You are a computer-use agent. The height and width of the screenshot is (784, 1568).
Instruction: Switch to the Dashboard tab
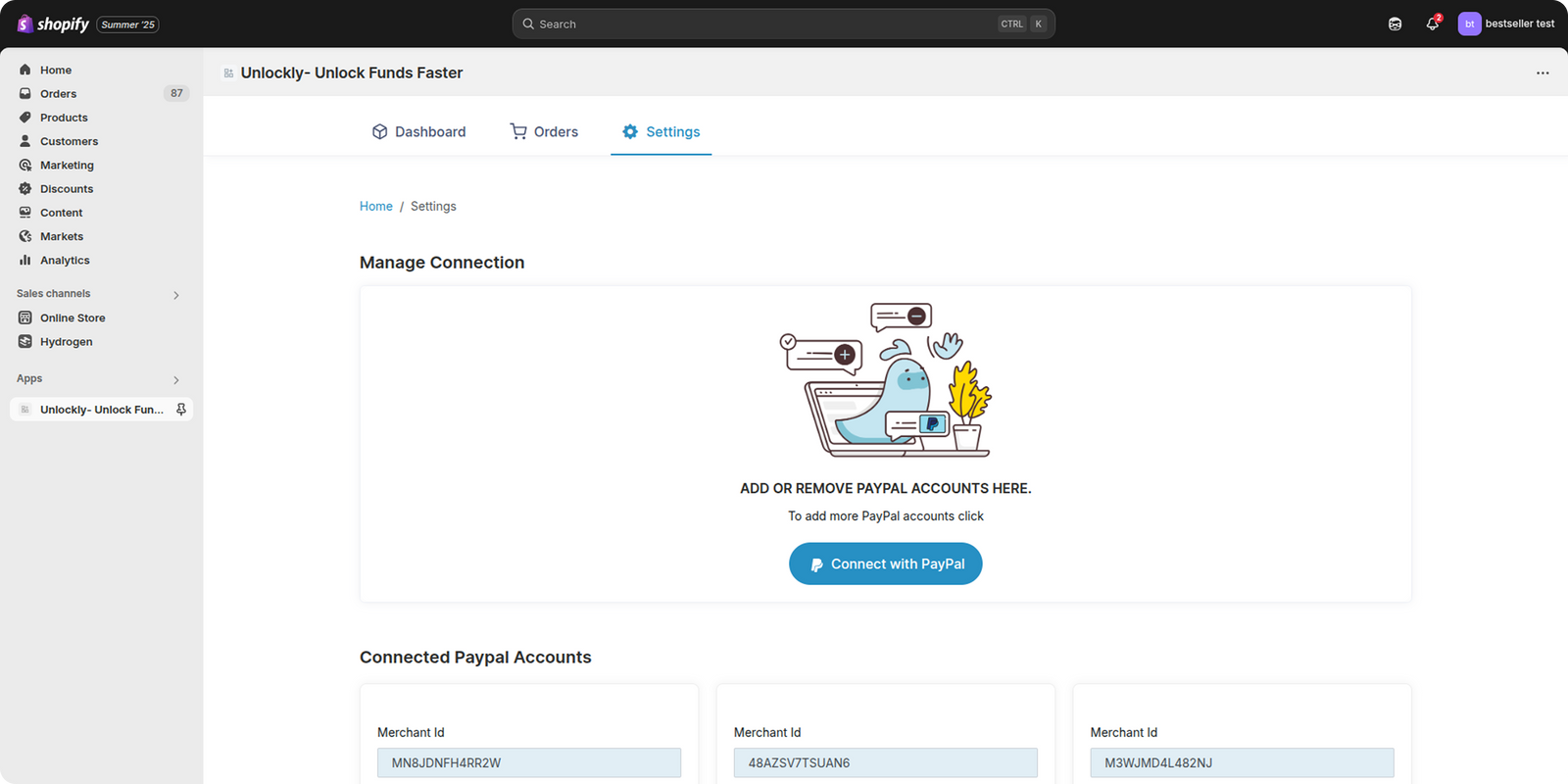pos(418,132)
